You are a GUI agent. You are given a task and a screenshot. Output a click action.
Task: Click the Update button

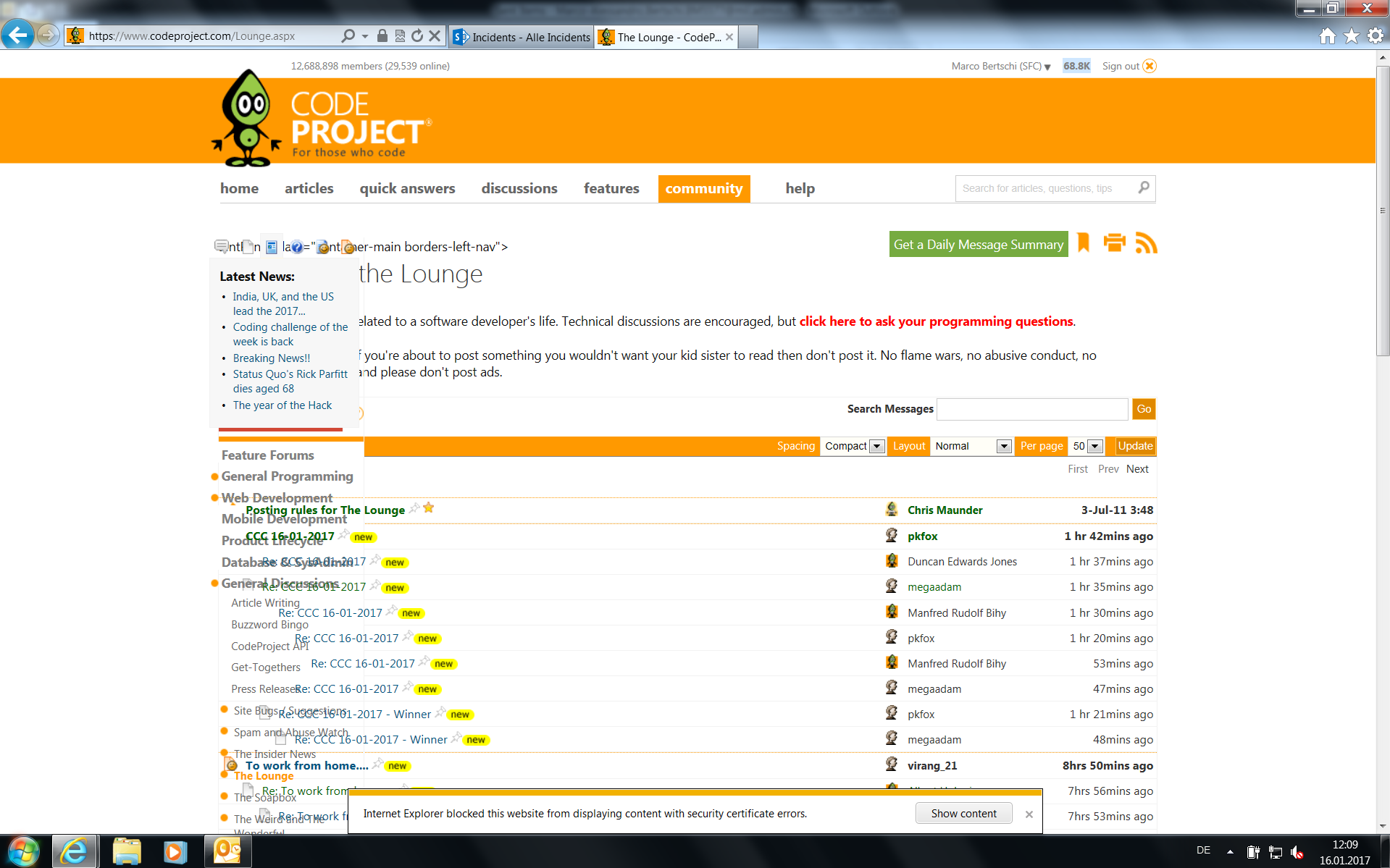pyautogui.click(x=1135, y=446)
